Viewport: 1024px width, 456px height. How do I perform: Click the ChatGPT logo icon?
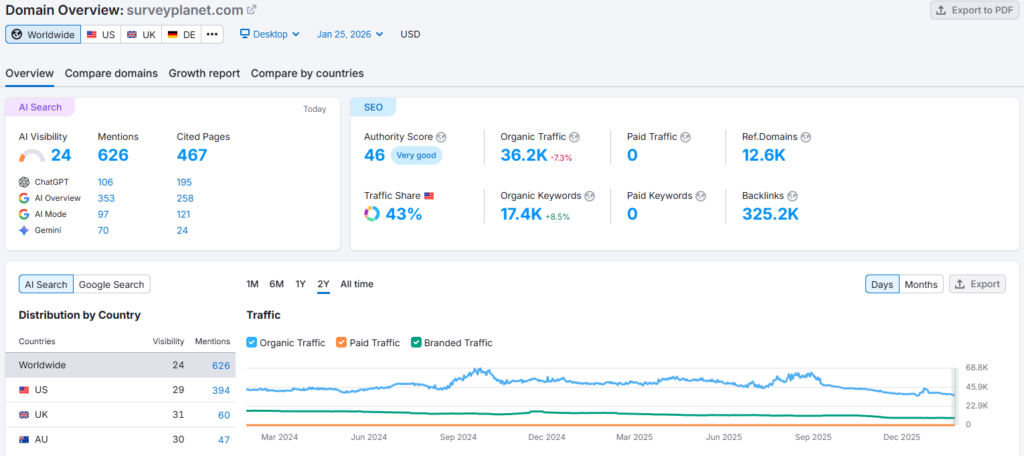point(25,182)
